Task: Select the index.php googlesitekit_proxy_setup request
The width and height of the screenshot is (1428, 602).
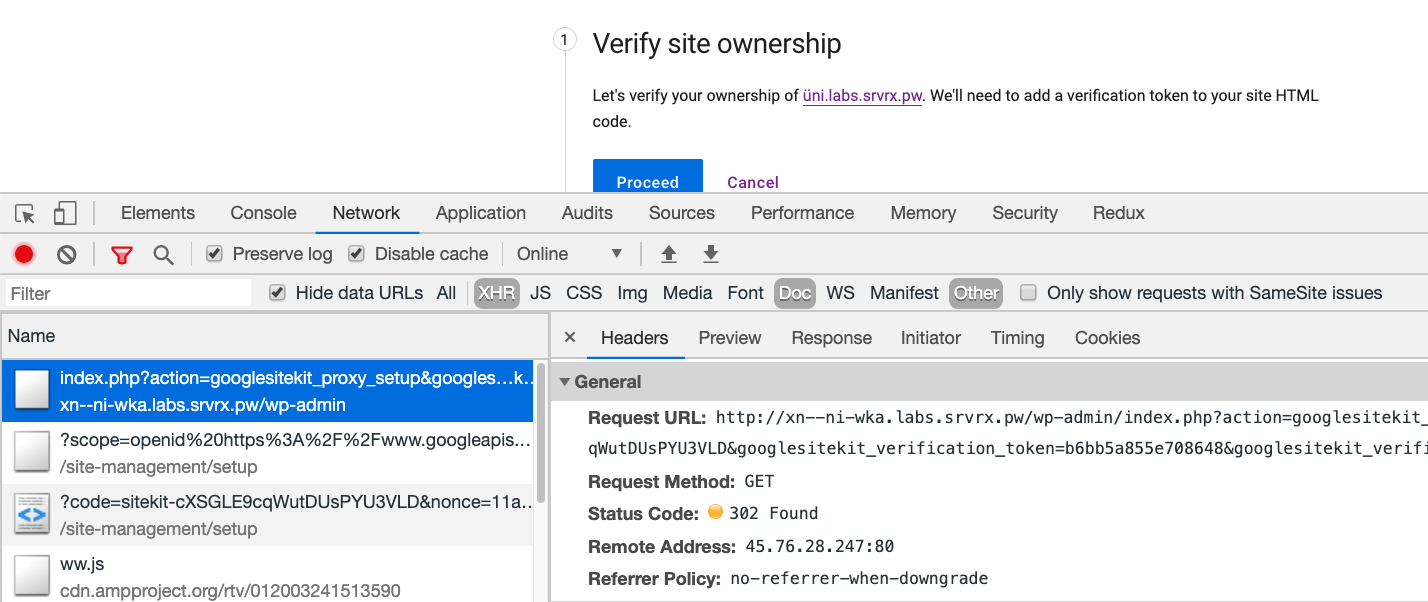Action: pyautogui.click(x=268, y=391)
